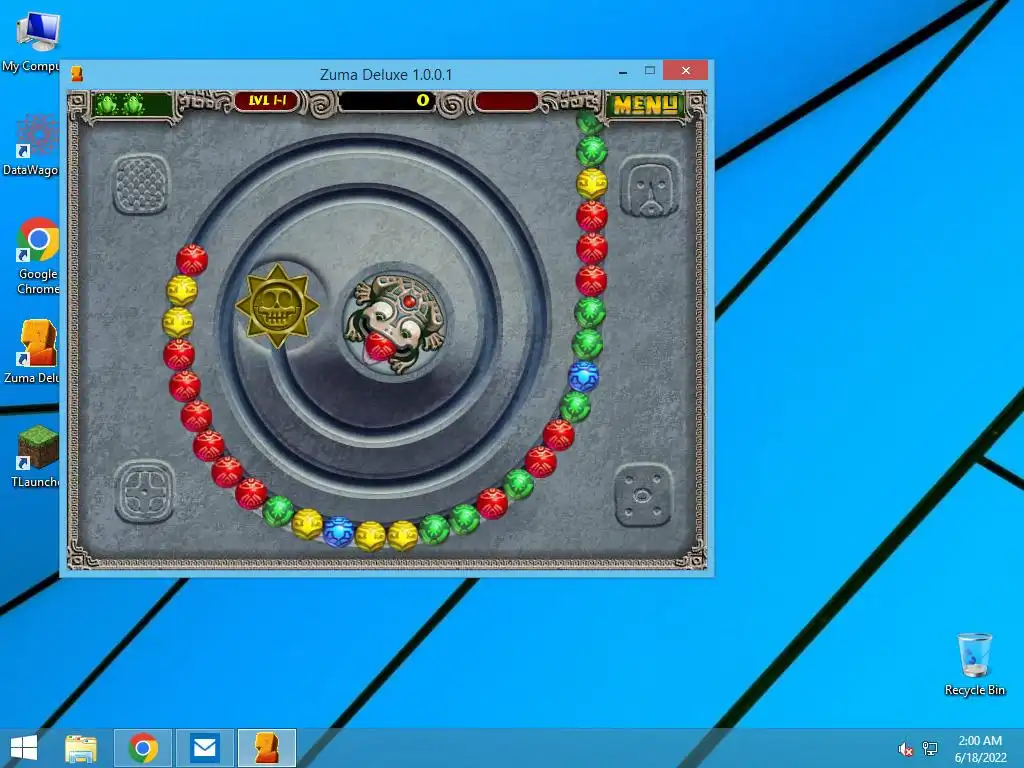Open Chrome from the taskbar
This screenshot has width=1024, height=768.
coord(143,748)
